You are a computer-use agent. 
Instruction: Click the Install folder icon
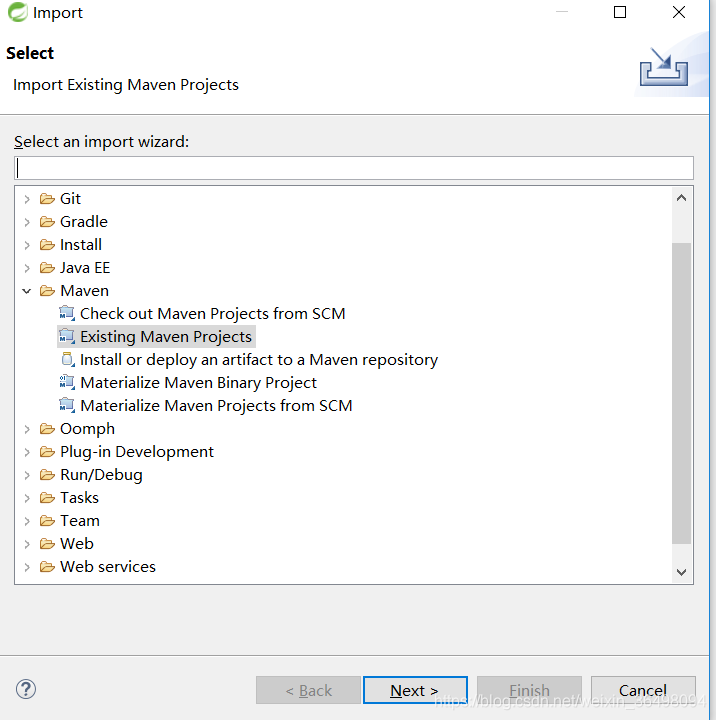47,245
